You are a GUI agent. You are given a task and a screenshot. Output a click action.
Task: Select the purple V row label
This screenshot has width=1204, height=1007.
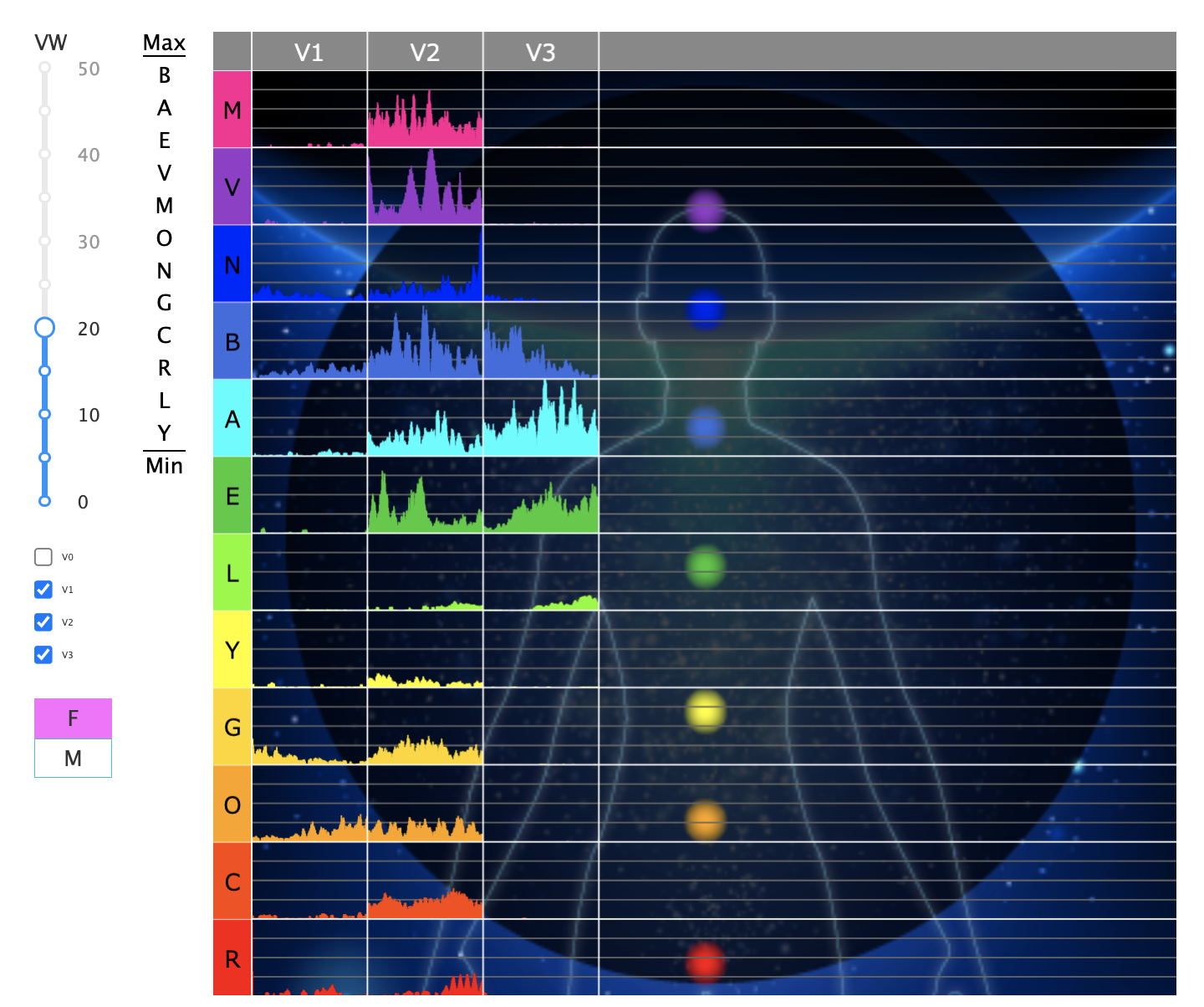tap(232, 187)
